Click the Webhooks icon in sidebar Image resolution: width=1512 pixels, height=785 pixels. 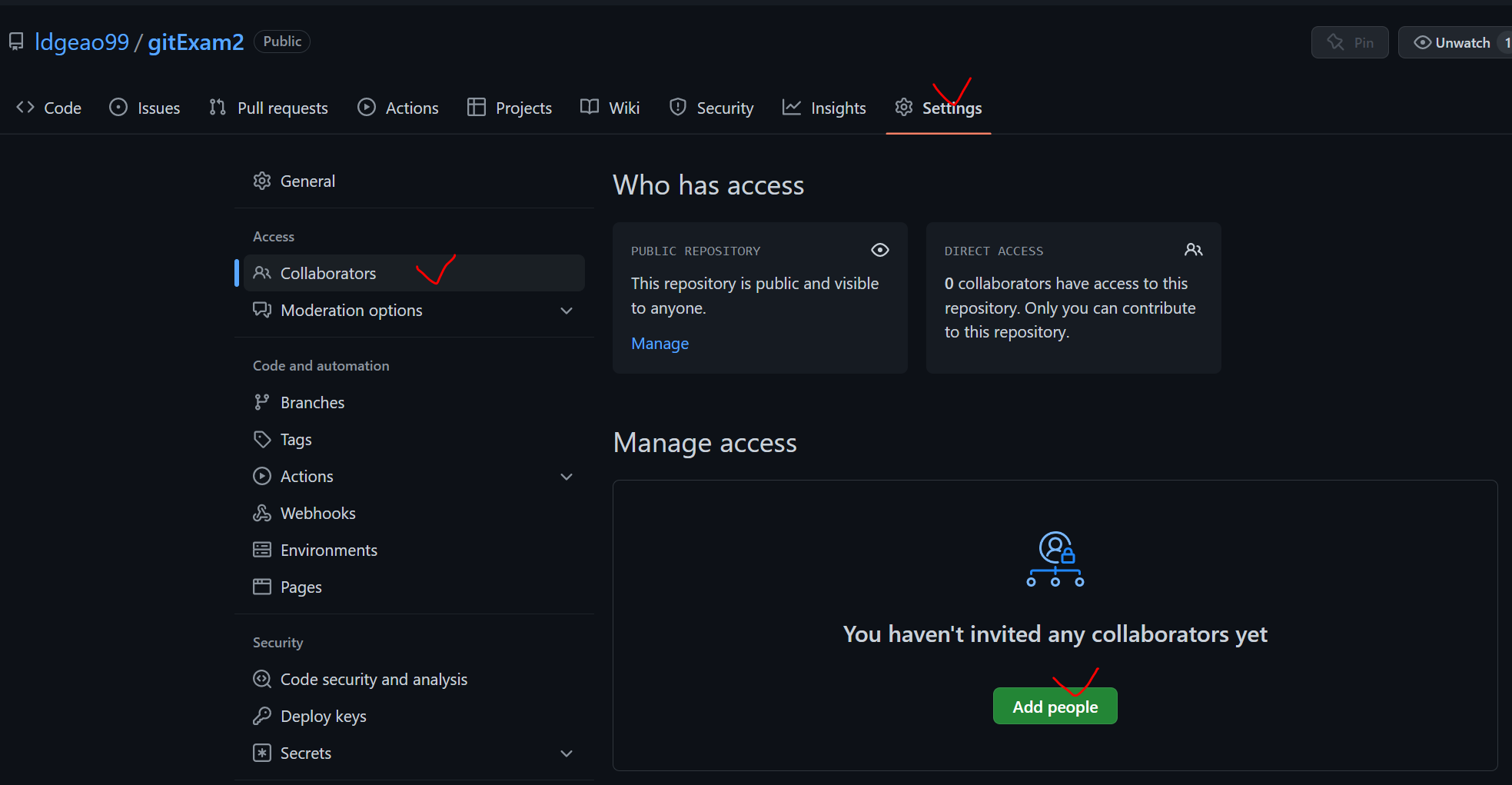pyautogui.click(x=262, y=514)
